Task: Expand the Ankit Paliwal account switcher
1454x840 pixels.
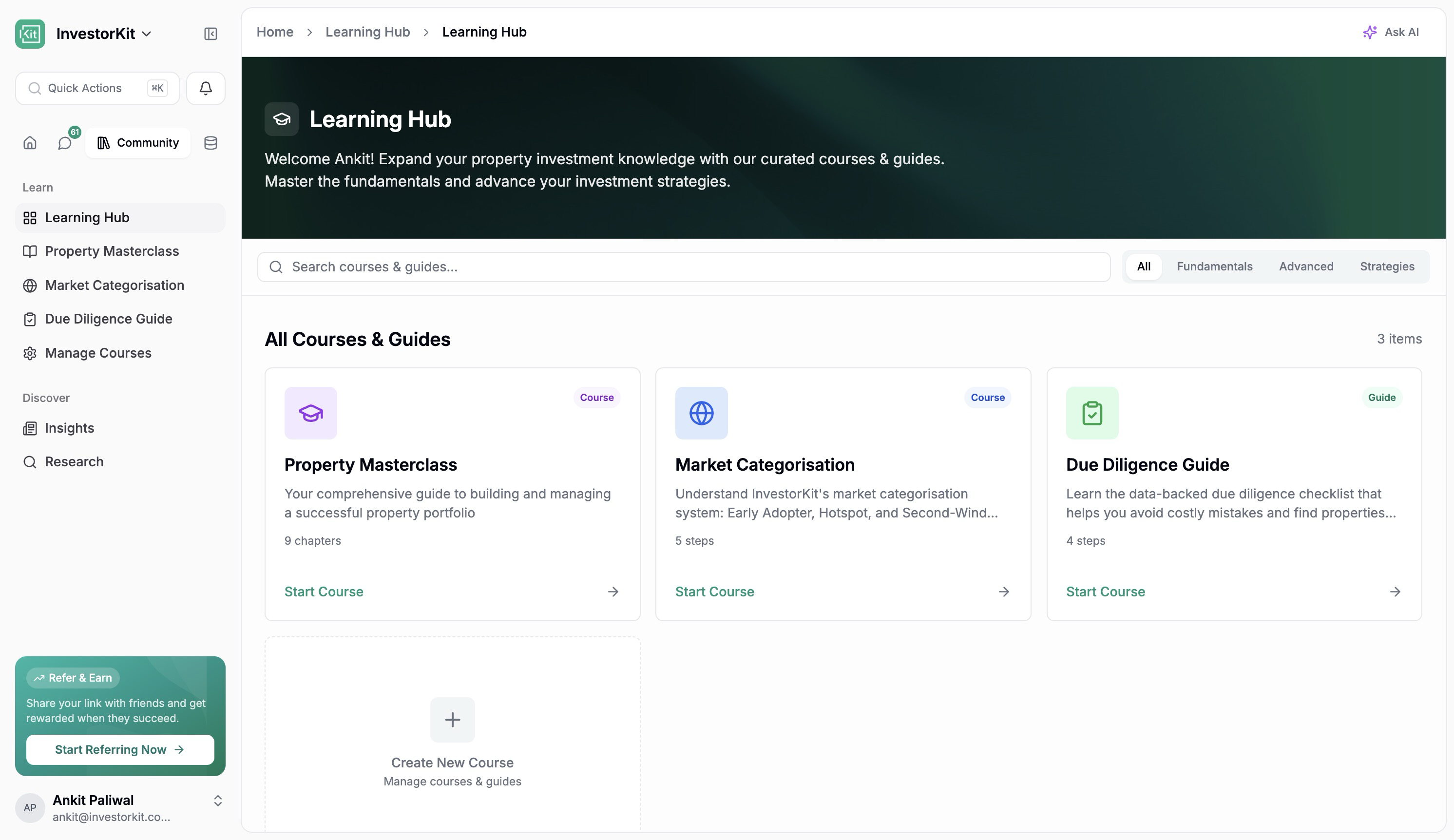Action: click(x=218, y=801)
